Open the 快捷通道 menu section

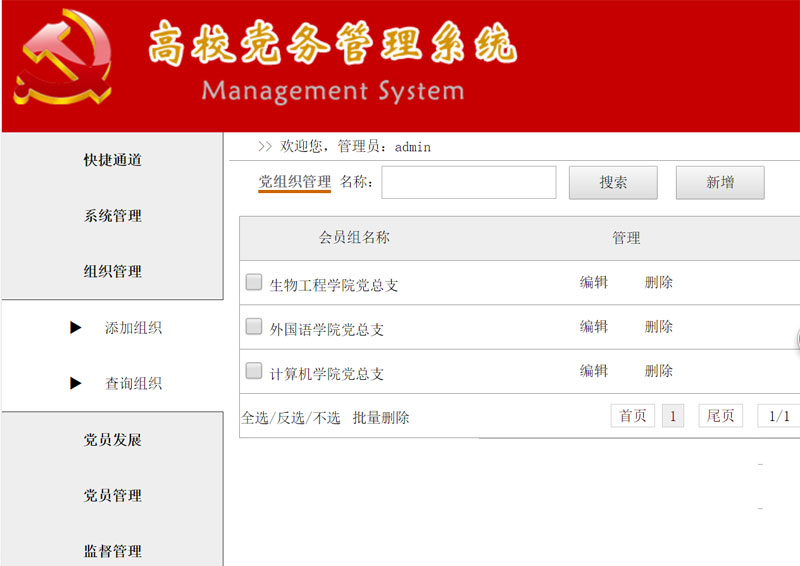pyautogui.click(x=112, y=160)
